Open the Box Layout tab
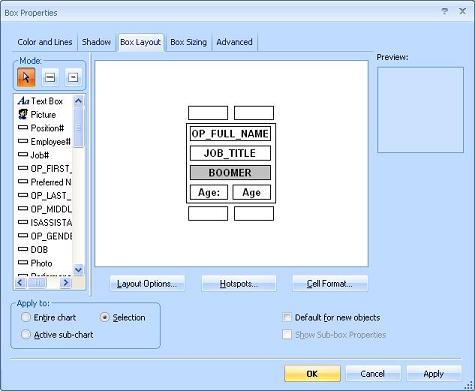This screenshot has height=391, width=475. [x=140, y=42]
